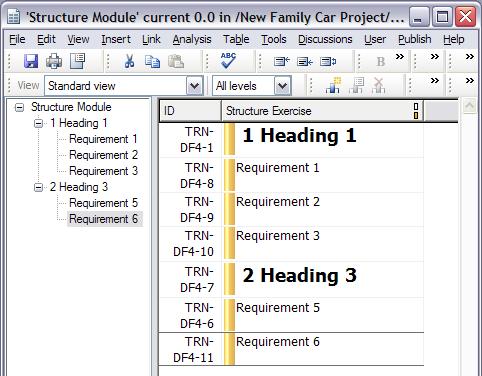Click the third of three object indent icons
This screenshot has height=376, width=482.
coord(328,62)
